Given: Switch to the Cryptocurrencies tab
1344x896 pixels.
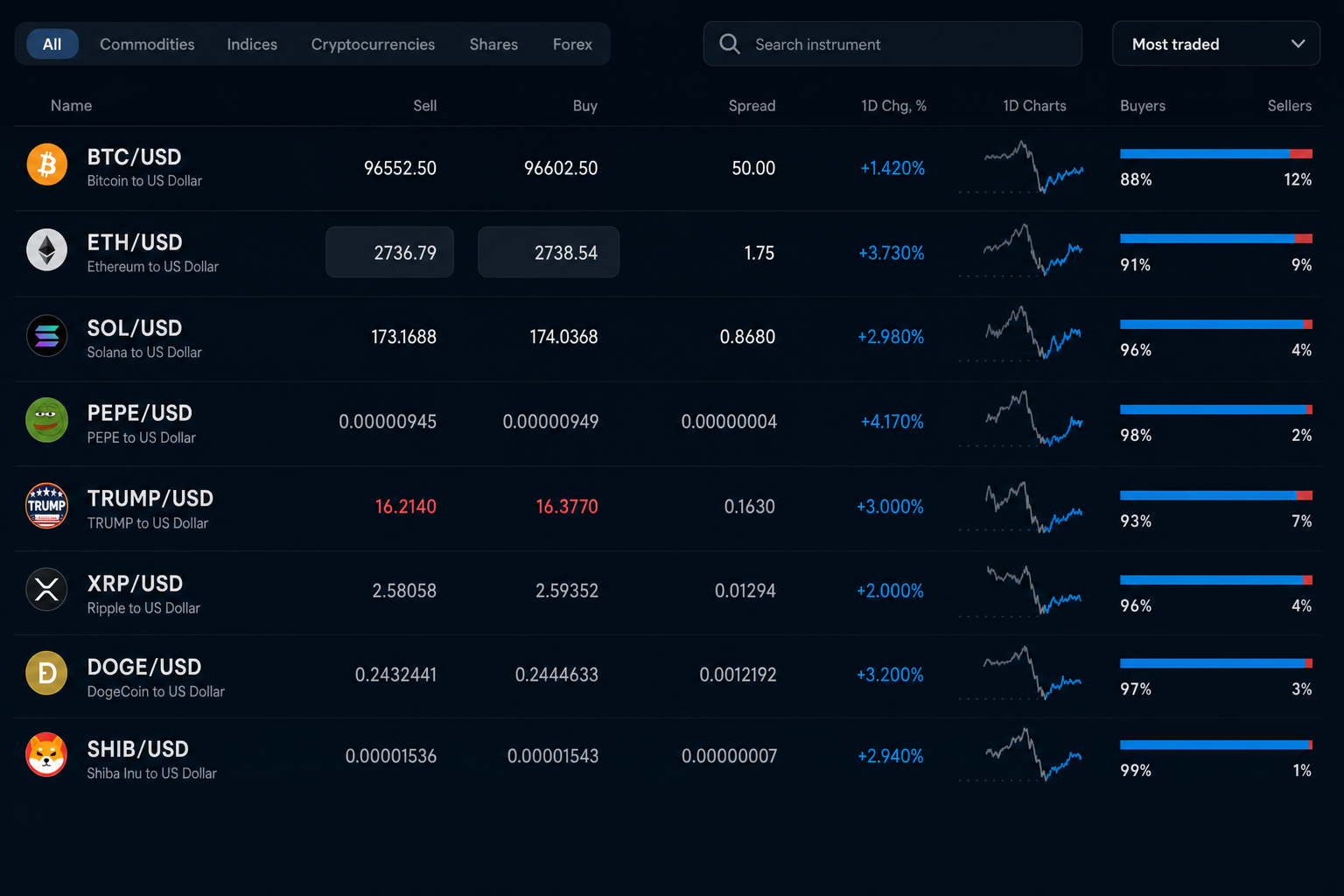Looking at the screenshot, I should 373,44.
